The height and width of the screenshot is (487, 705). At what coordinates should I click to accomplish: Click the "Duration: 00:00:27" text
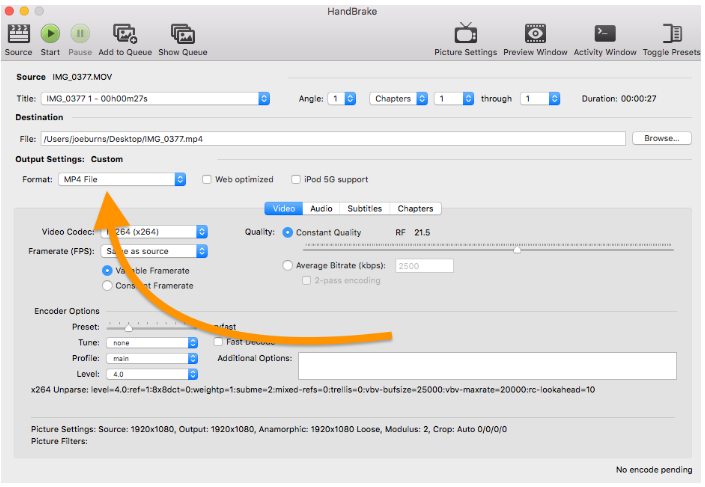click(x=619, y=98)
